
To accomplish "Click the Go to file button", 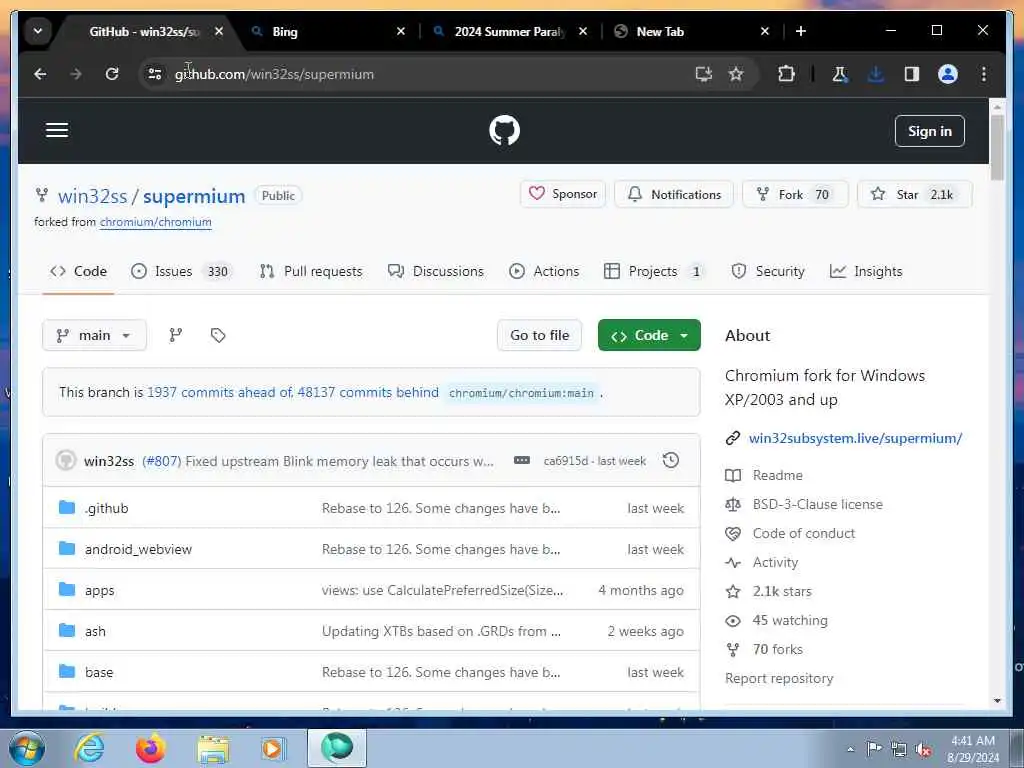I will click(x=539, y=335).
